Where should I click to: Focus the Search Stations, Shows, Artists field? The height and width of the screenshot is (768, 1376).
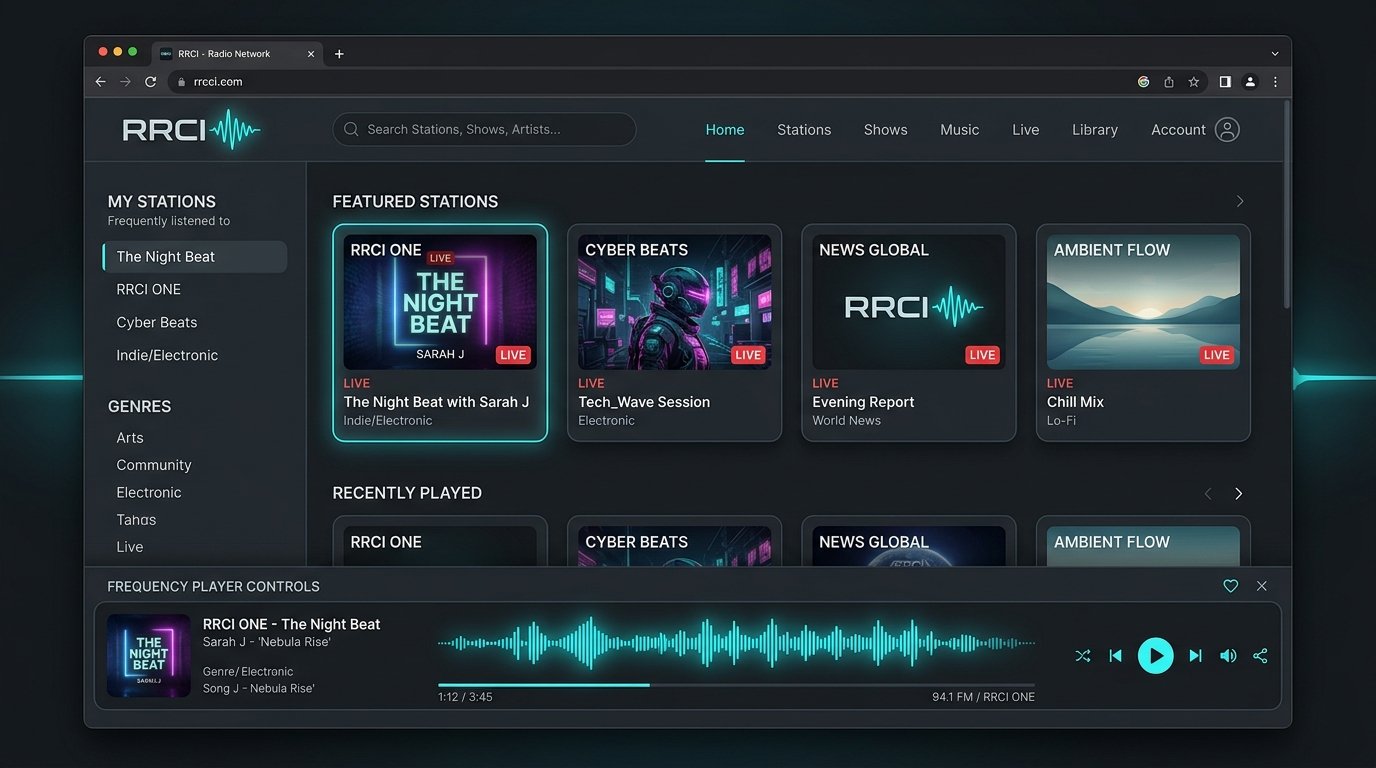[x=484, y=129]
